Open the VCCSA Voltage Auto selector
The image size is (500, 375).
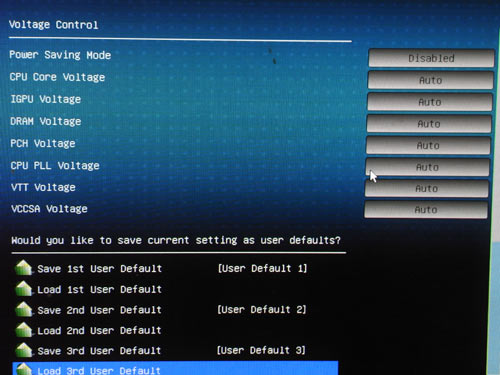tap(426, 210)
